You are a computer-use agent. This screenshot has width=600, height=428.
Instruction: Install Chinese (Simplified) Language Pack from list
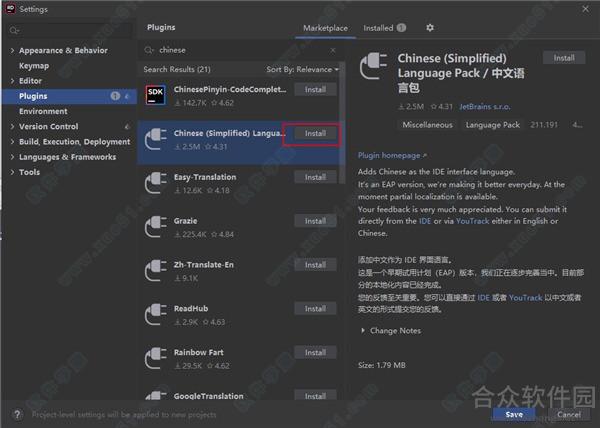click(x=315, y=133)
